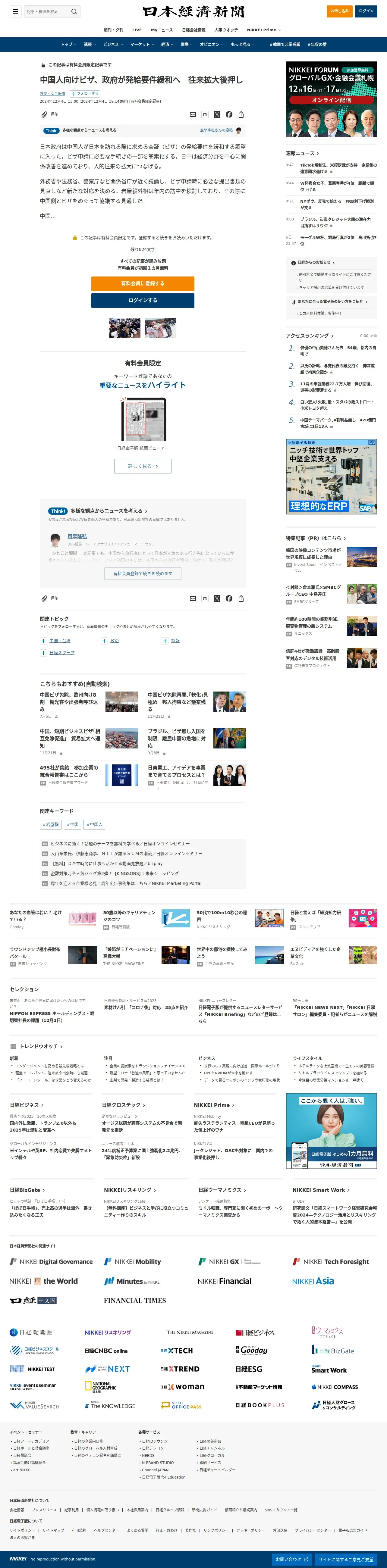The image size is (387, 1568).
Task: Click the header ログイン button
Action: tap(366, 11)
